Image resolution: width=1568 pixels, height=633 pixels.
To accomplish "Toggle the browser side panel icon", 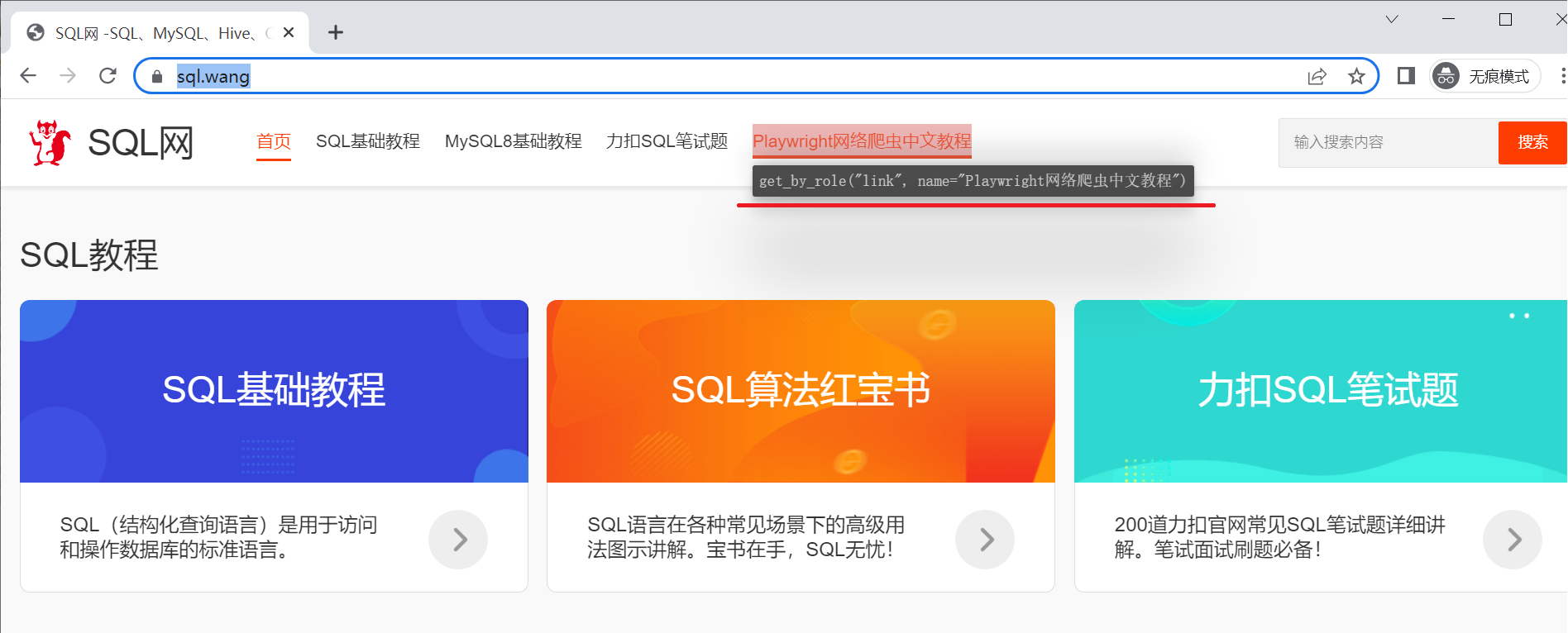I will (x=1406, y=76).
